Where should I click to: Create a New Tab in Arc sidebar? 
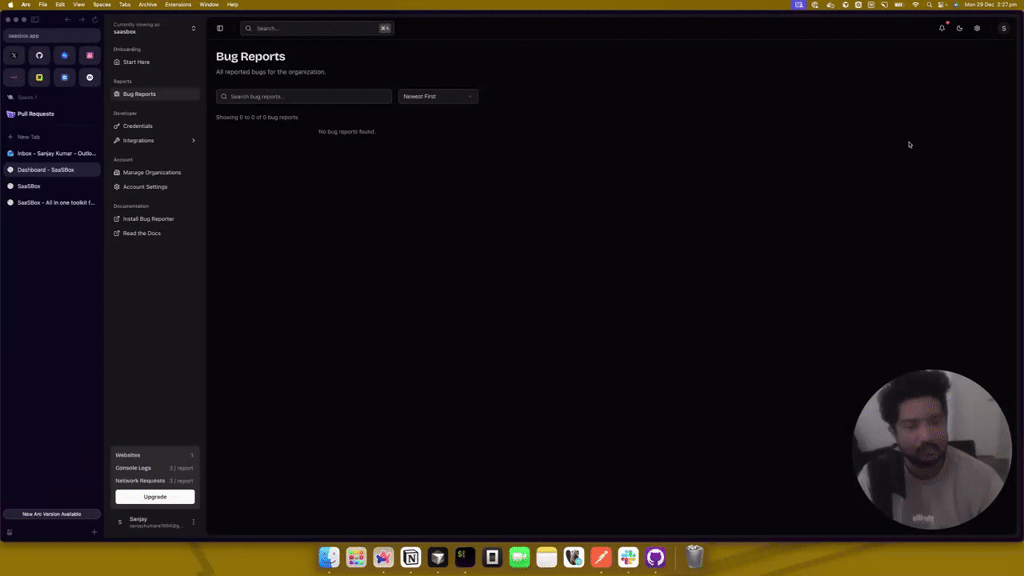[52, 137]
